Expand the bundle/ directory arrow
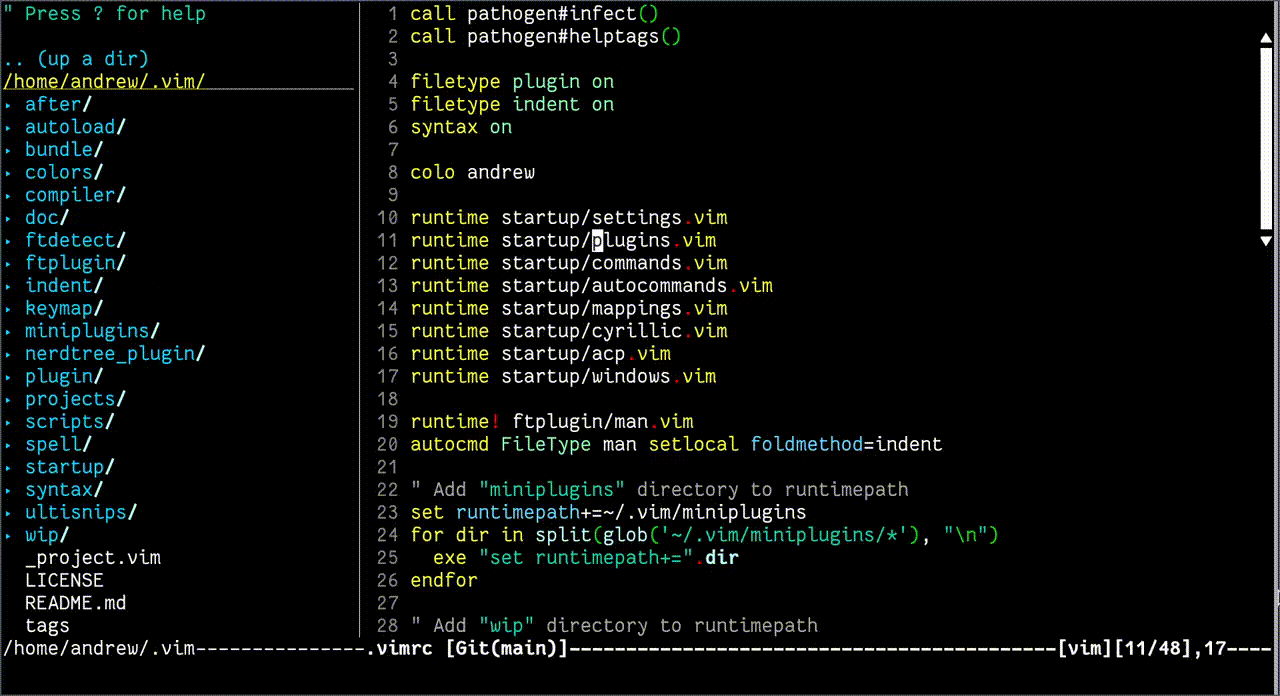 click(8, 150)
